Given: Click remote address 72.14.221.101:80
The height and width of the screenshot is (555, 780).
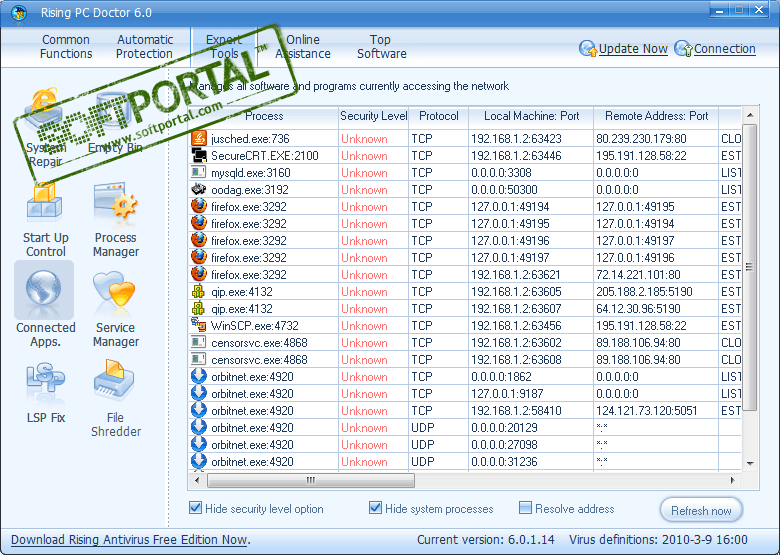Looking at the screenshot, I should [x=638, y=275].
